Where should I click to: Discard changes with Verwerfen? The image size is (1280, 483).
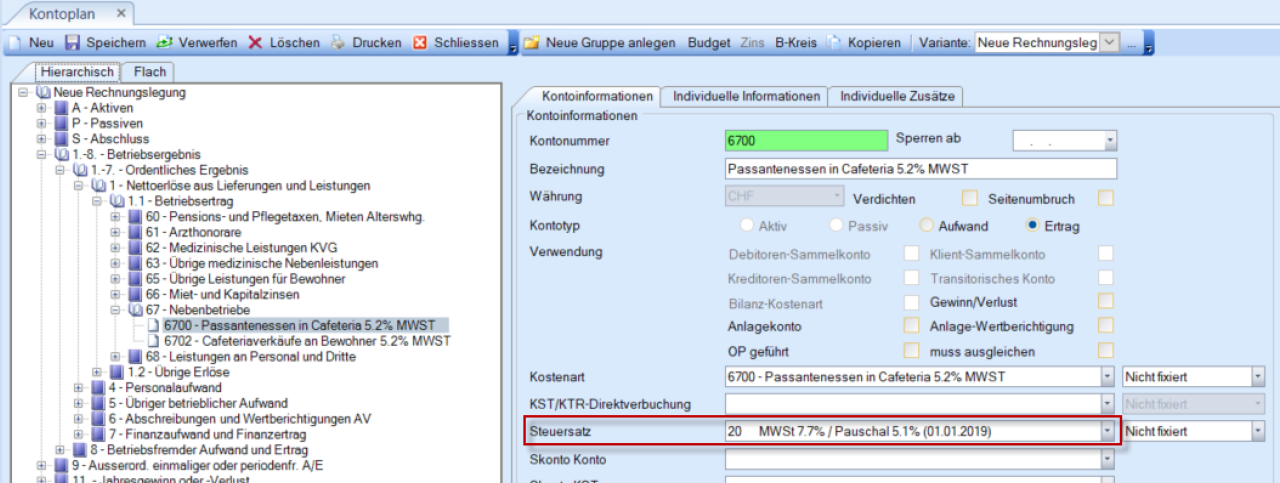pyautogui.click(x=196, y=43)
